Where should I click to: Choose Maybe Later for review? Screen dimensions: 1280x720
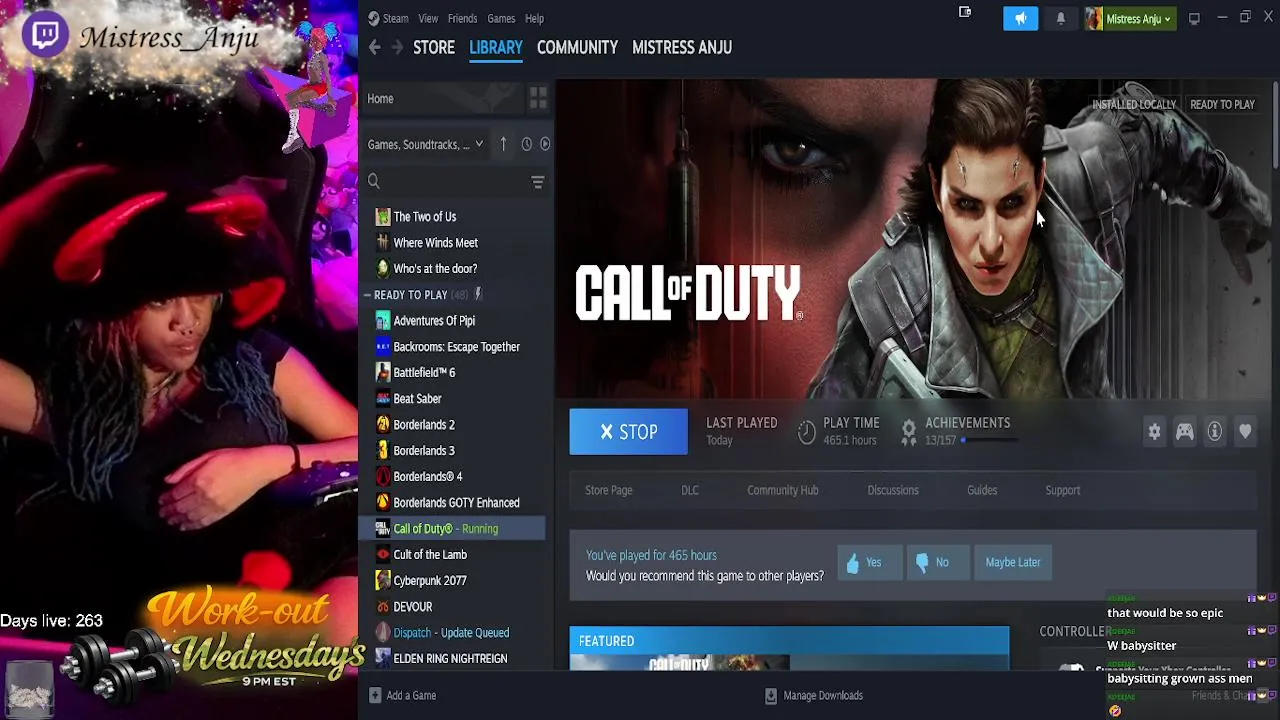click(x=1013, y=562)
